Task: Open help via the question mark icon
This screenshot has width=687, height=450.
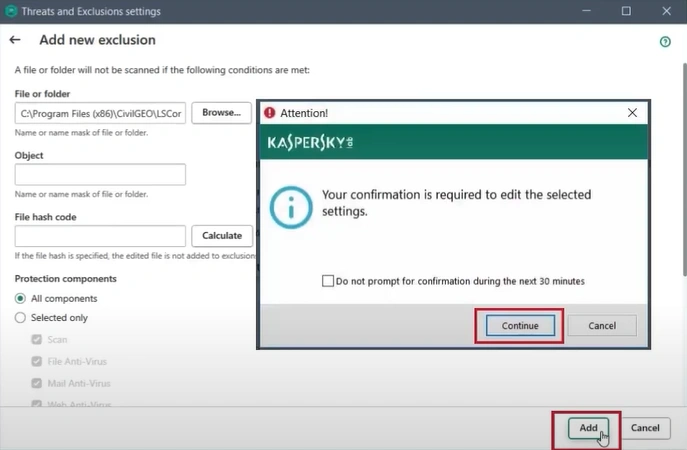Action: (x=665, y=42)
